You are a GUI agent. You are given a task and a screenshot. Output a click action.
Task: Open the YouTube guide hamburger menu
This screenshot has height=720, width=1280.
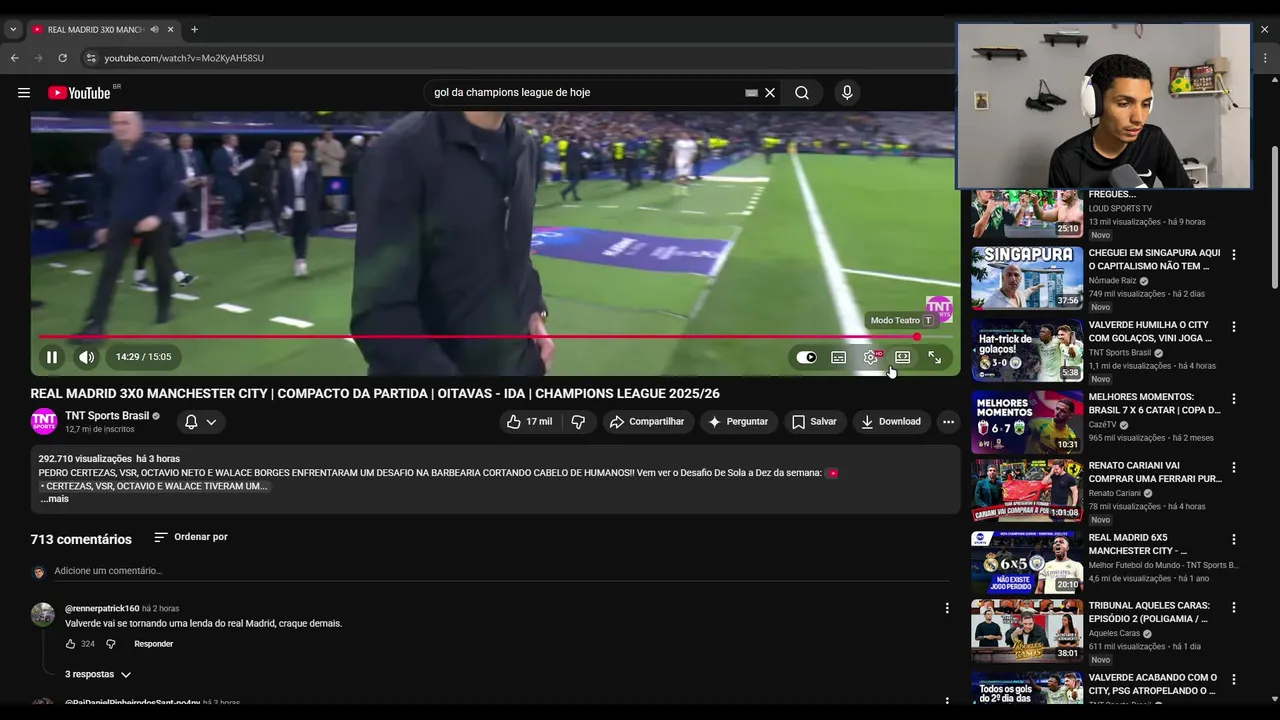pos(24,93)
